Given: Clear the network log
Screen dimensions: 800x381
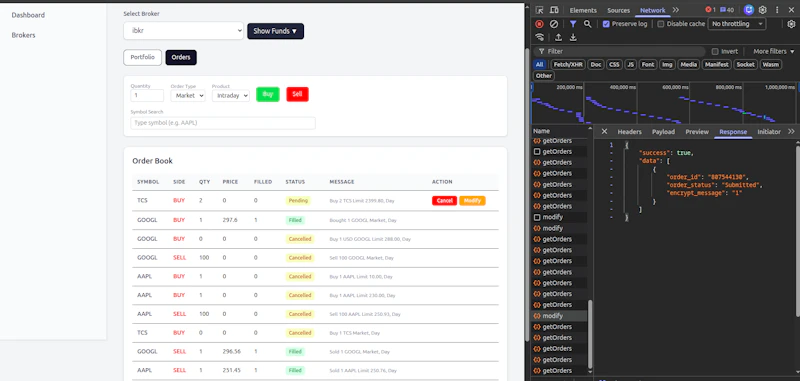Looking at the screenshot, I should click(x=554, y=24).
